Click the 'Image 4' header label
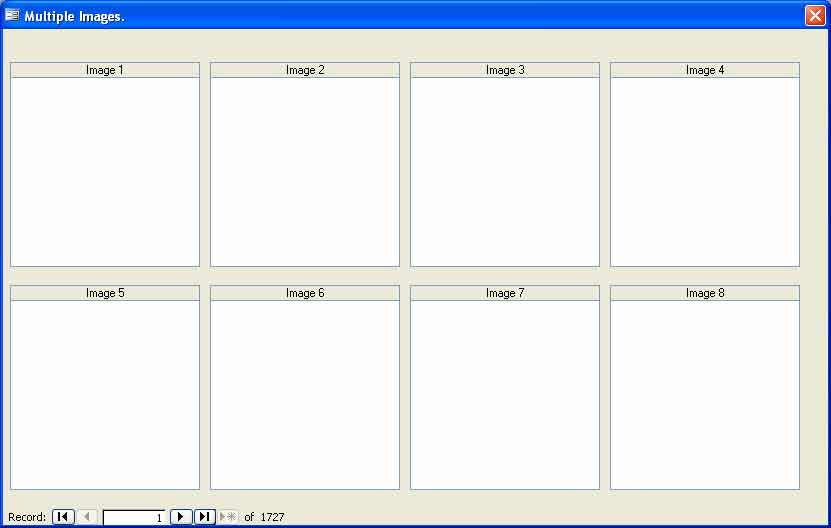Viewport: 831px width, 528px height. (x=705, y=70)
